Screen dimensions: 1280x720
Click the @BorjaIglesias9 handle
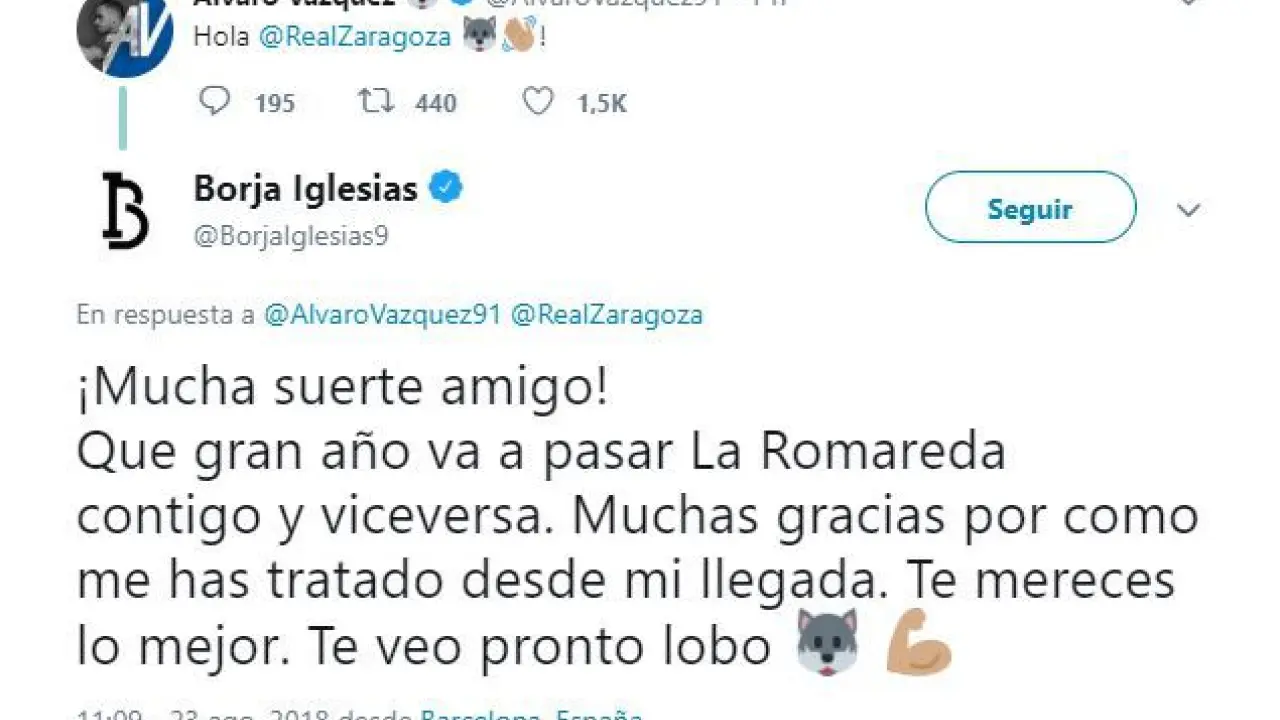pyautogui.click(x=290, y=236)
